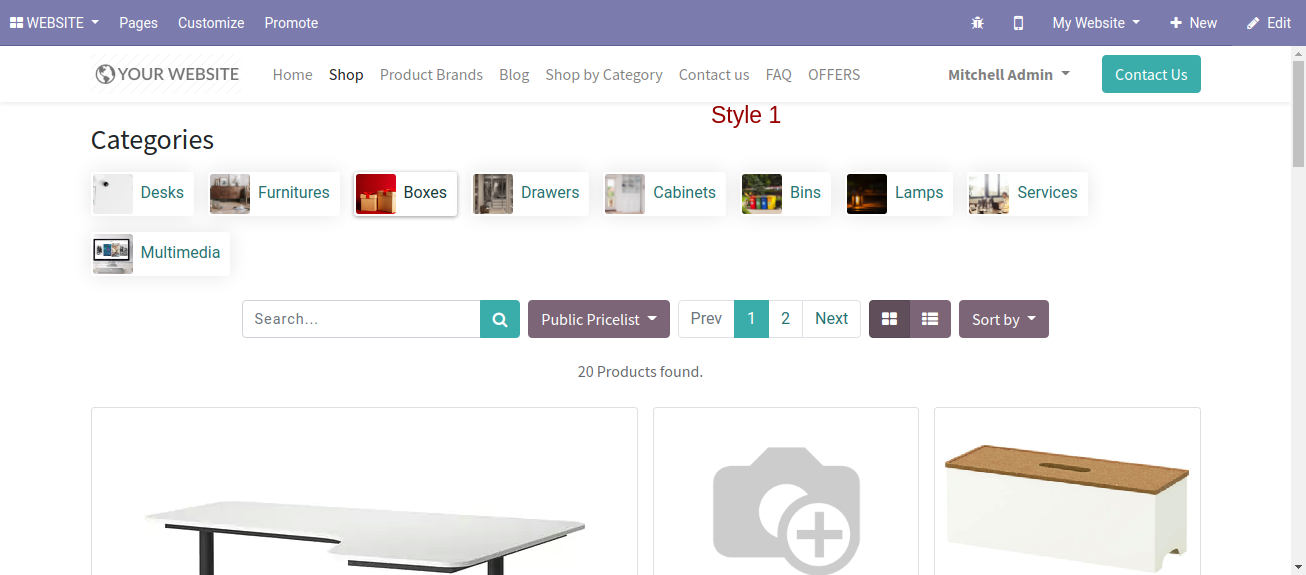1306x575 pixels.
Task: Select the Services category
Action: tap(1027, 193)
